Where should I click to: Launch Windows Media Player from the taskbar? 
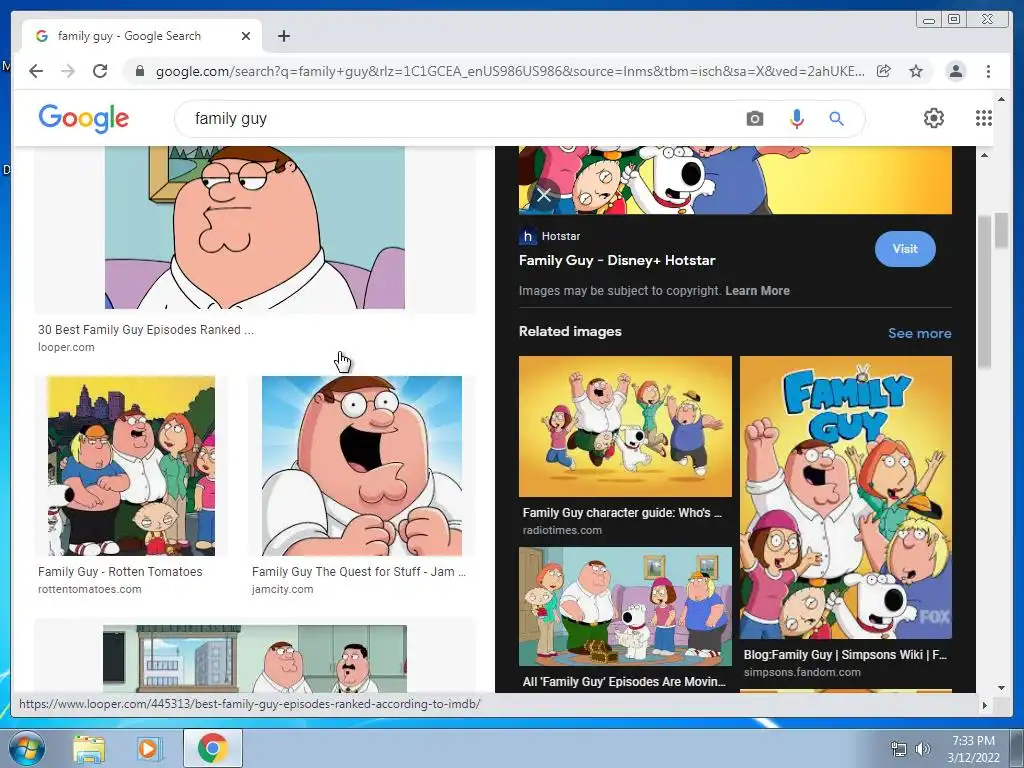click(148, 749)
